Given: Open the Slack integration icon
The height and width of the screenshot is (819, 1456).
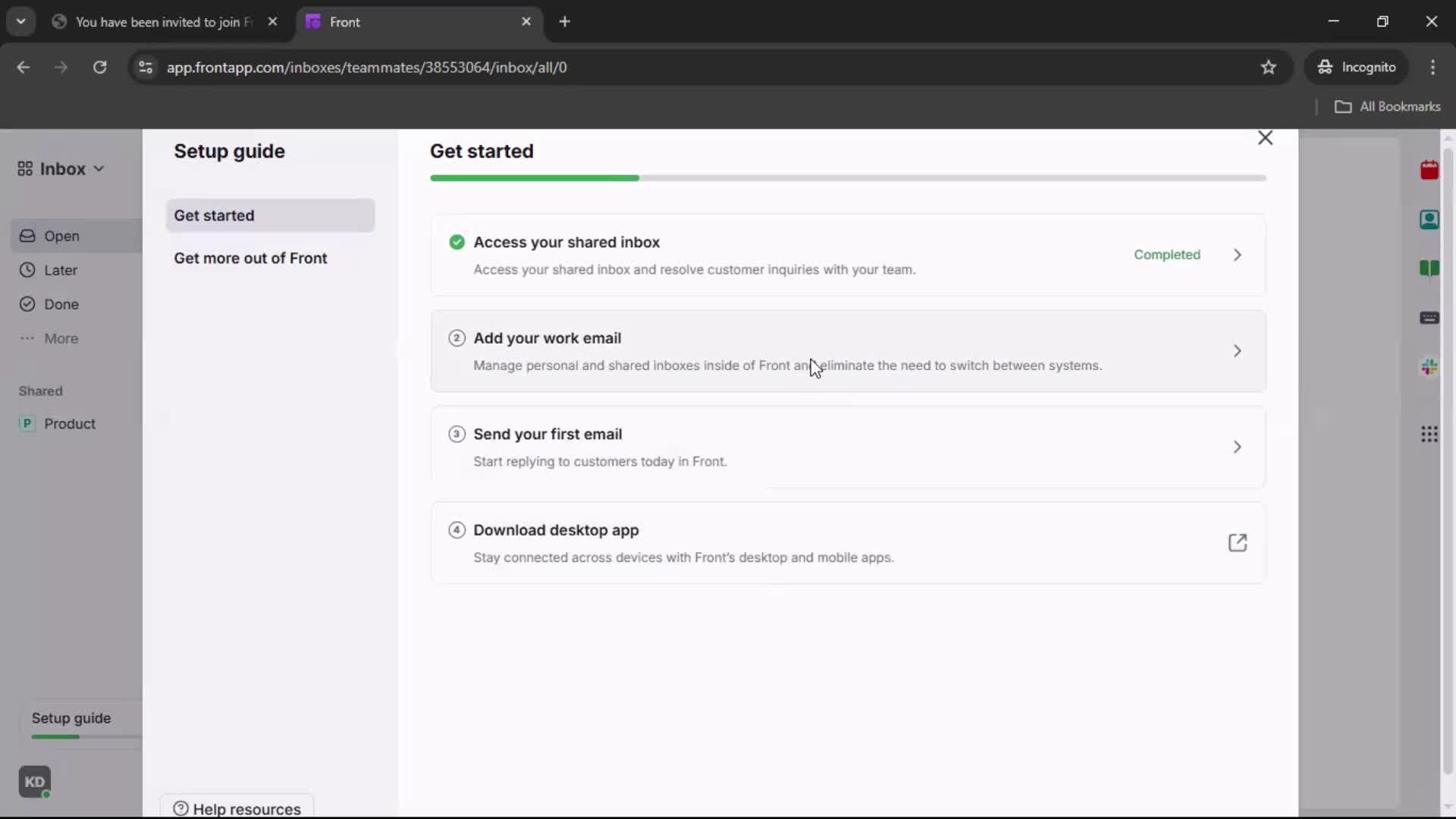Looking at the screenshot, I should click(x=1429, y=367).
